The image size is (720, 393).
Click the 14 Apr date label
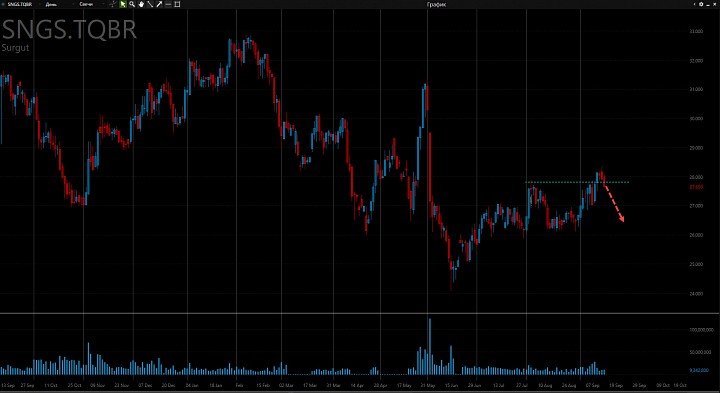[x=356, y=385]
